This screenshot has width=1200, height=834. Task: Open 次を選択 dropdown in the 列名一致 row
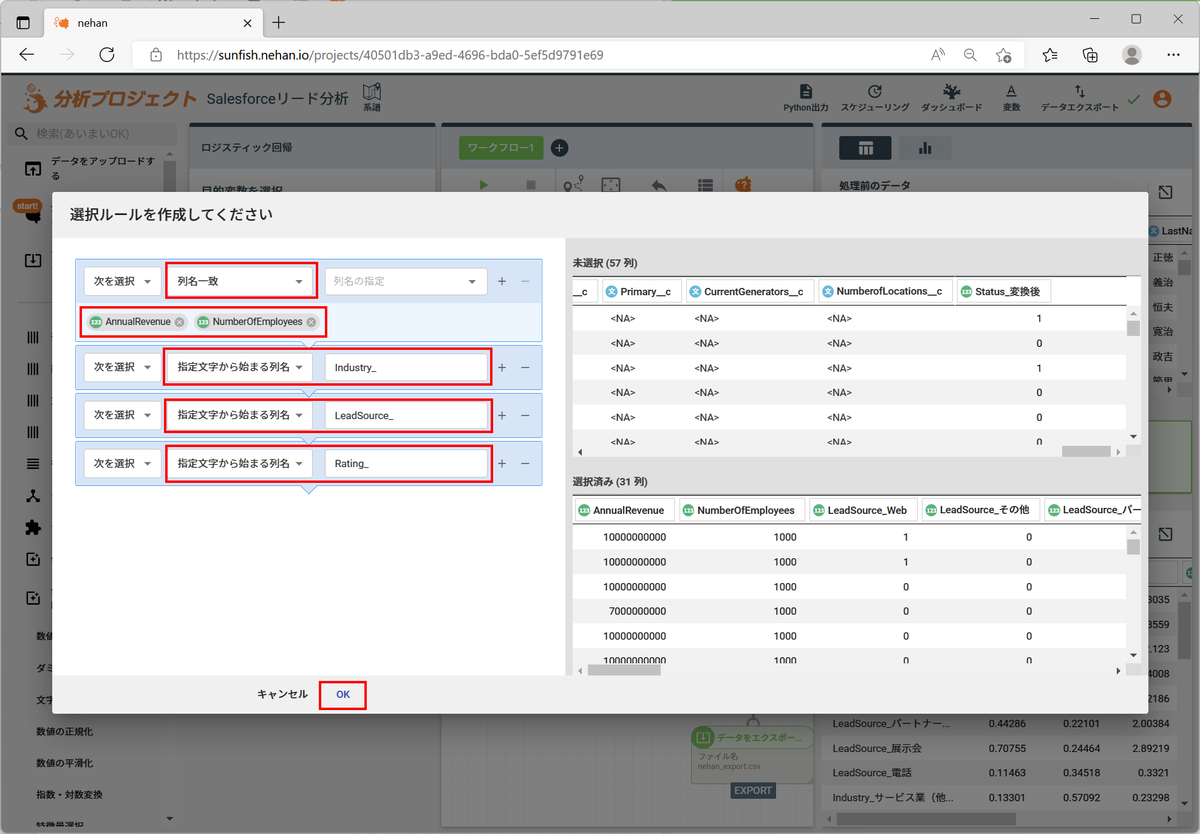(x=121, y=281)
